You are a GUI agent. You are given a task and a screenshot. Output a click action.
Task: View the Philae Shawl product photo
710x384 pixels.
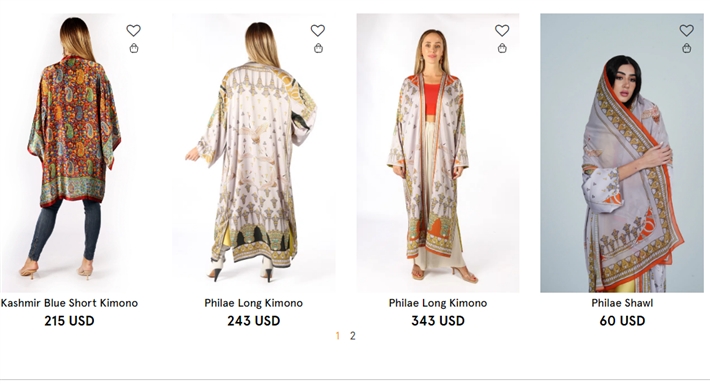(x=622, y=153)
